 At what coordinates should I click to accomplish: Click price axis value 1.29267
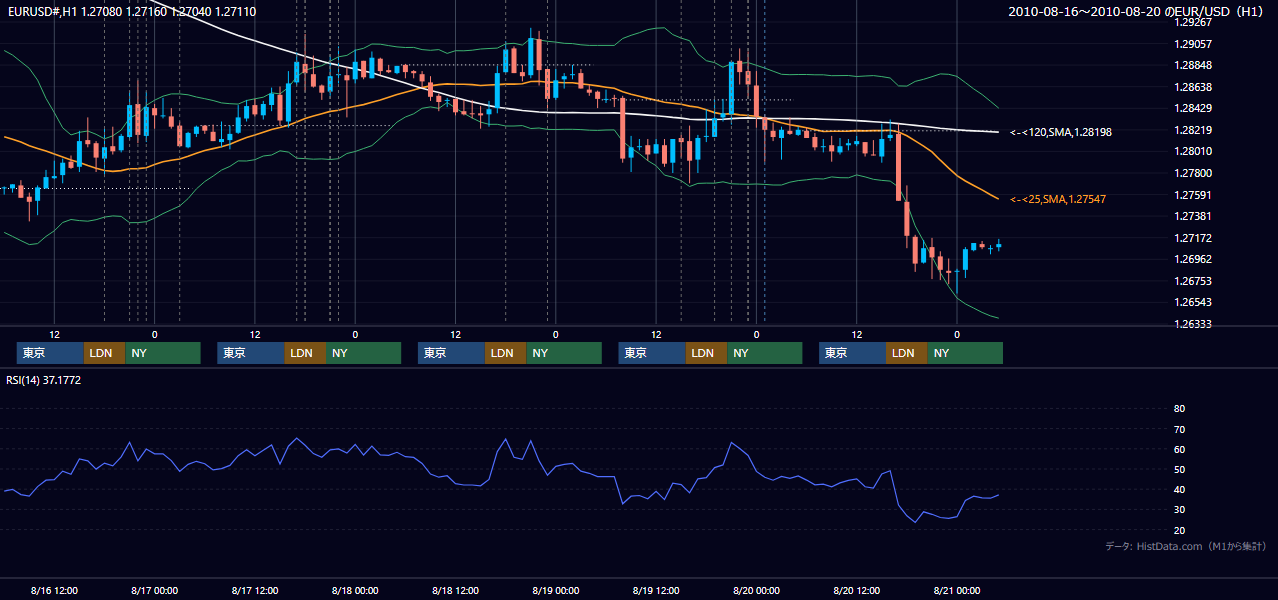pyautogui.click(x=1193, y=22)
